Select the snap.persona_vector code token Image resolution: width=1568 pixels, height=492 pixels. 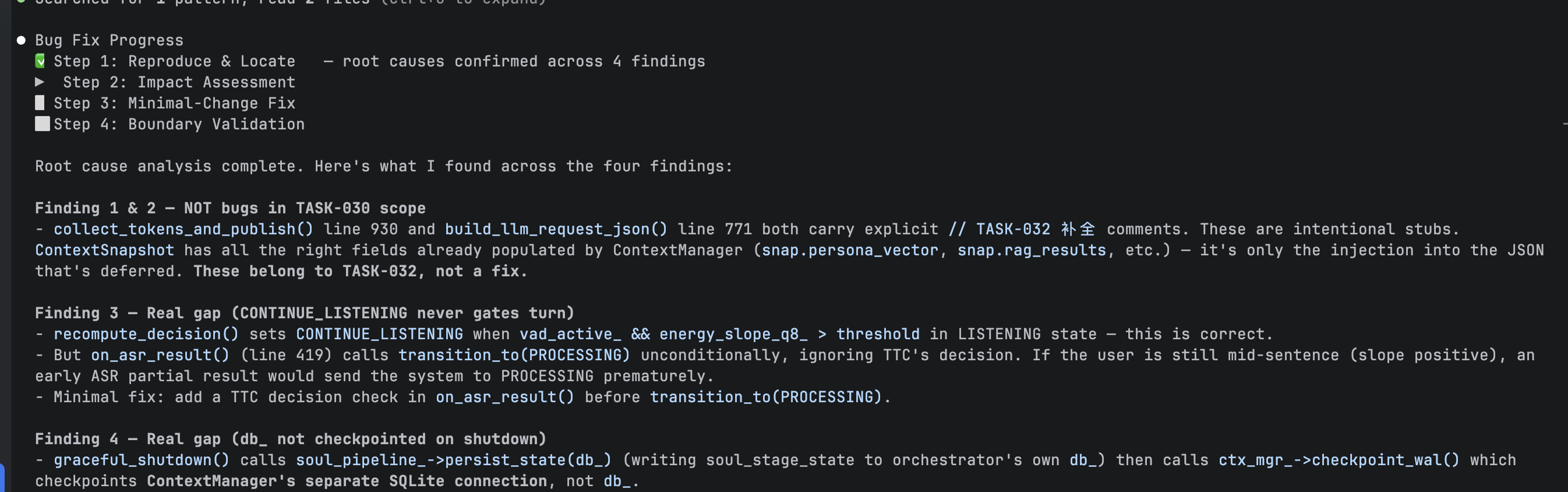850,250
